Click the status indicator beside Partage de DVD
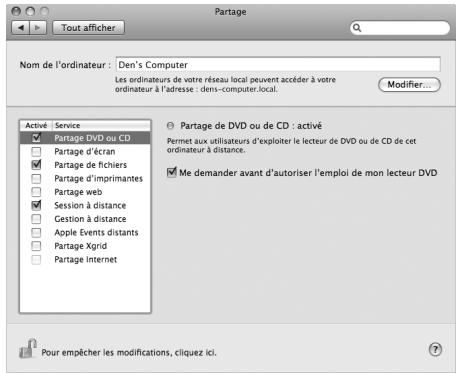 (x=170, y=126)
